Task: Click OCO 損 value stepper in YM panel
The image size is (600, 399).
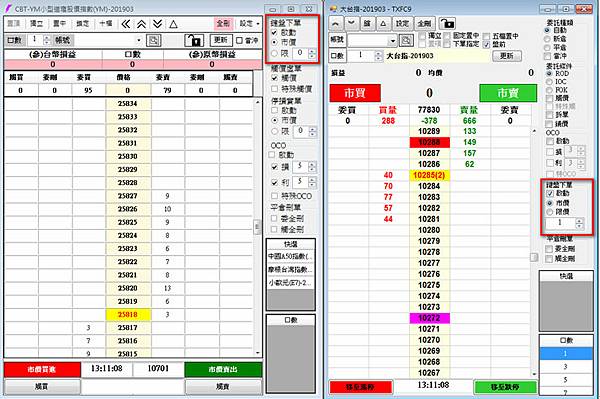Action: 312,167
